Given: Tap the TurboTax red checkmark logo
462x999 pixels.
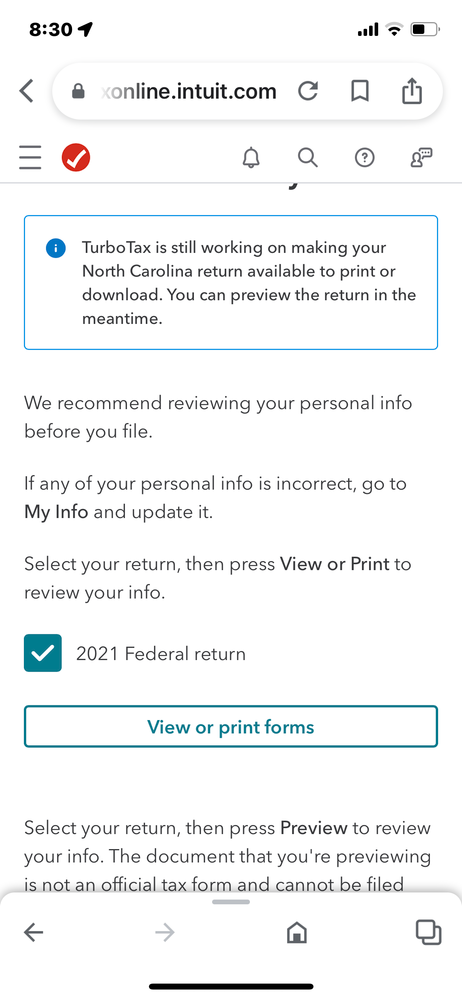Looking at the screenshot, I should 76,157.
